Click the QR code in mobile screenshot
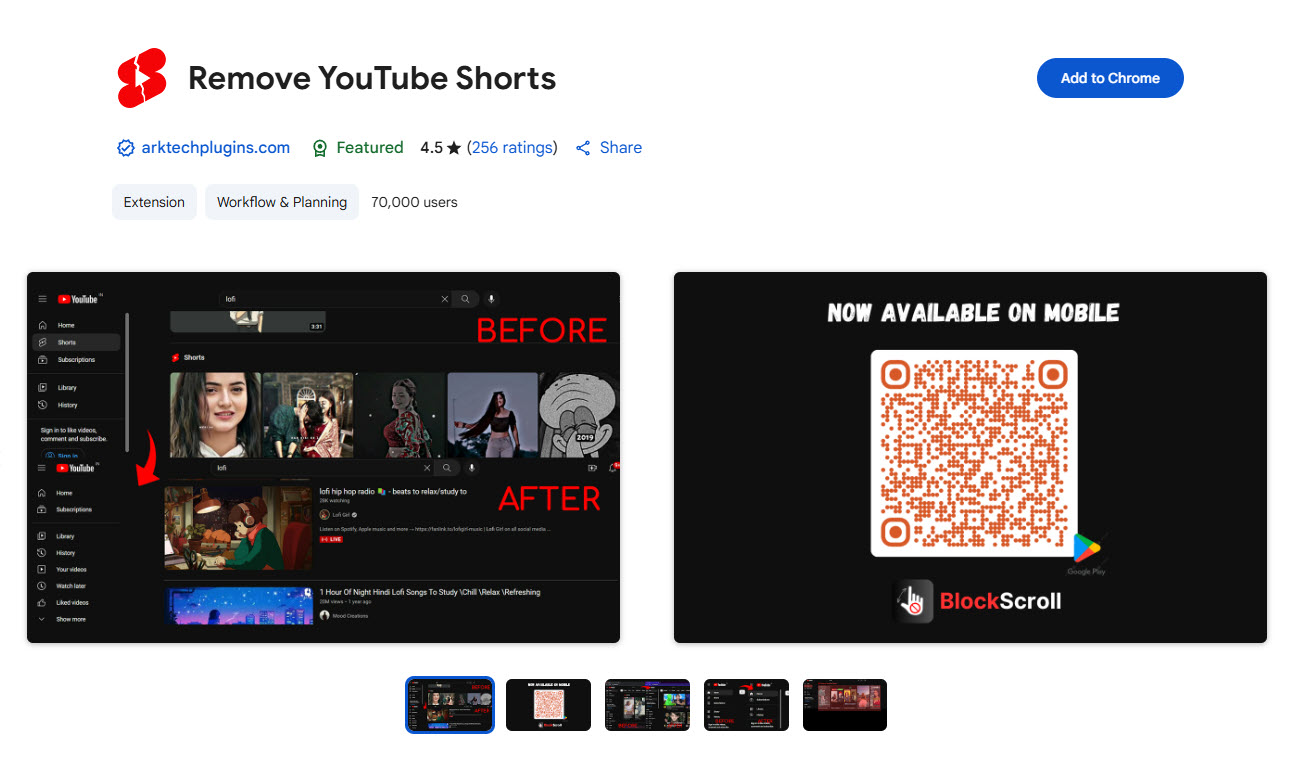The width and height of the screenshot is (1295, 782). click(x=974, y=453)
